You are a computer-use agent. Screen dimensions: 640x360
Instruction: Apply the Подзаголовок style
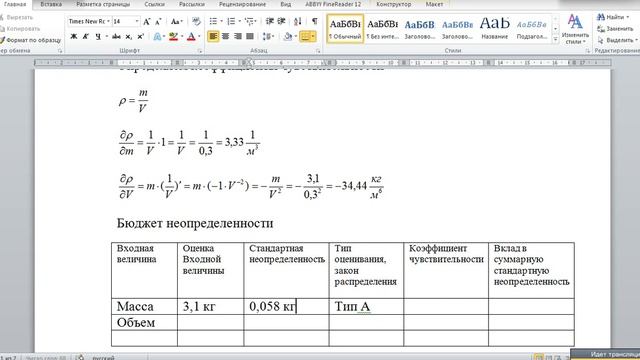coord(532,29)
